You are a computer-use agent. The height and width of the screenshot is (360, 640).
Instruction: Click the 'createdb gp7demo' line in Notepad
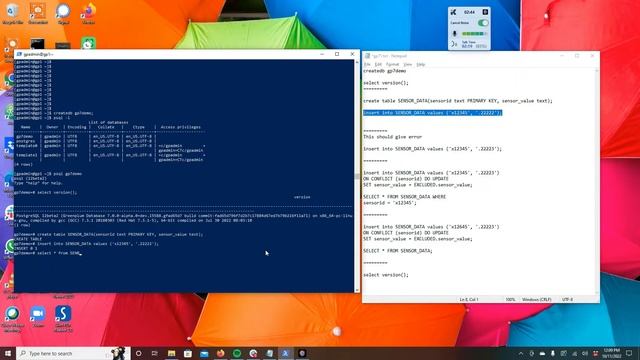[x=384, y=71]
